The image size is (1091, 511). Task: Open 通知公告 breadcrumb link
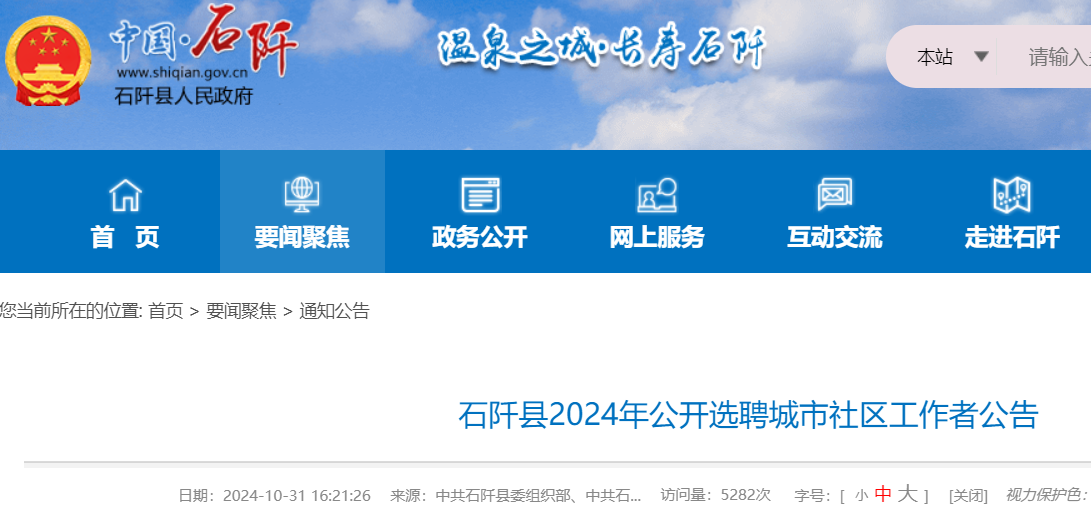(x=334, y=311)
